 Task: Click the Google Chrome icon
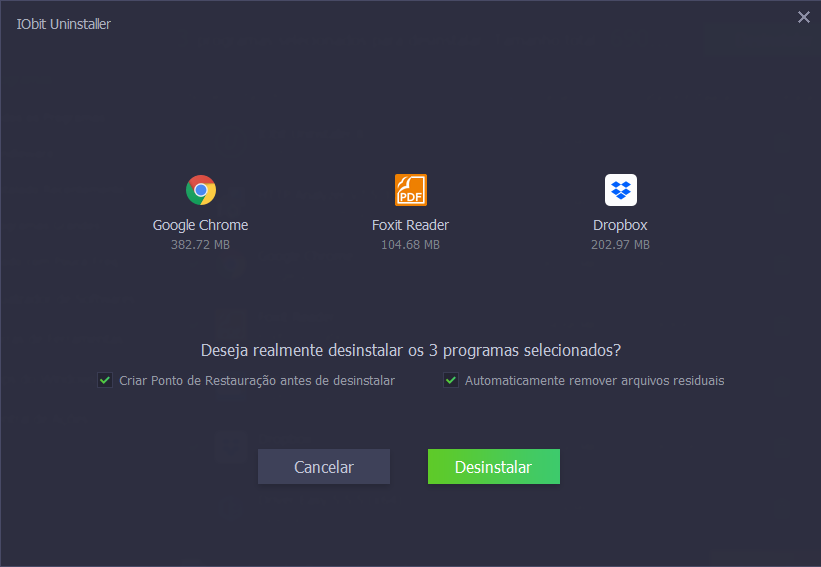(x=201, y=190)
